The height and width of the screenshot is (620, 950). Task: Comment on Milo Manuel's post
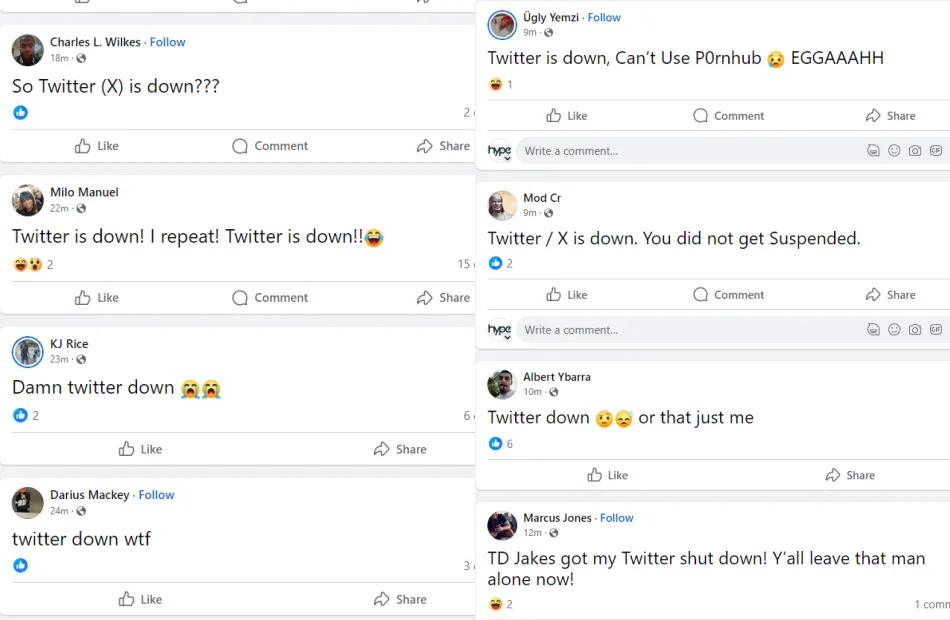pos(270,298)
